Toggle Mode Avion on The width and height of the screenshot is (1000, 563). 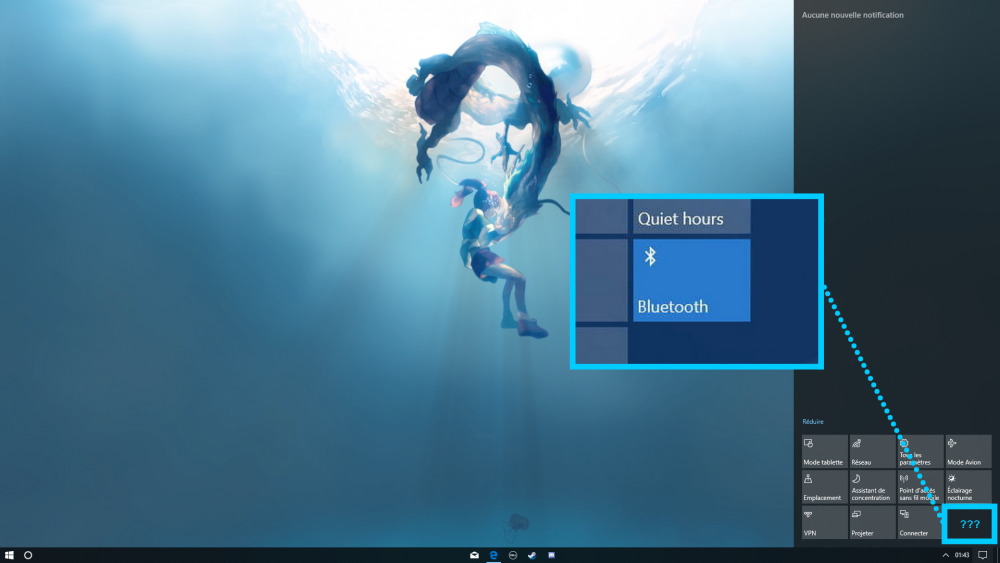click(x=968, y=451)
